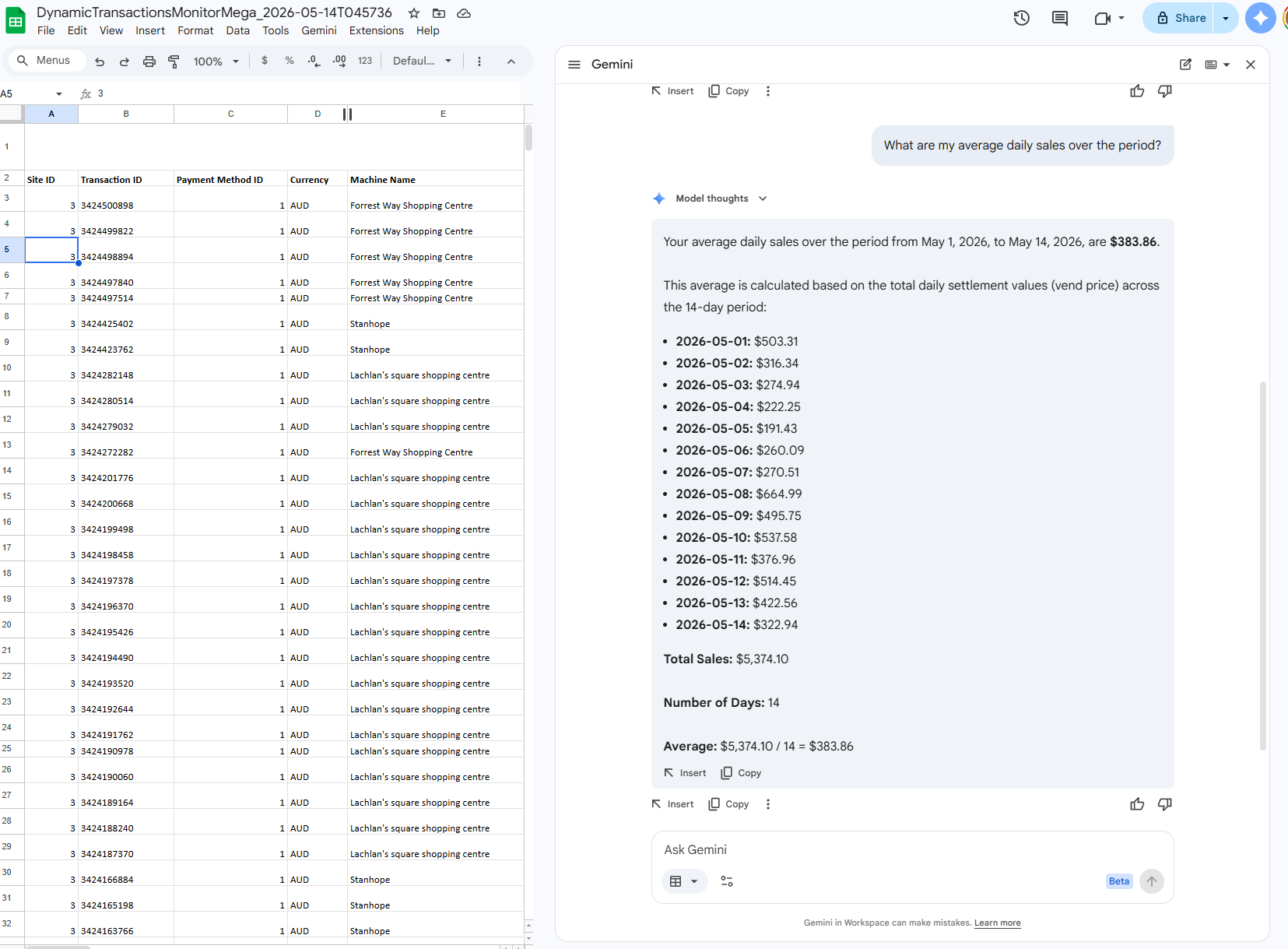The image size is (1288, 949).
Task: Click Insert inside the response card
Action: (x=685, y=773)
